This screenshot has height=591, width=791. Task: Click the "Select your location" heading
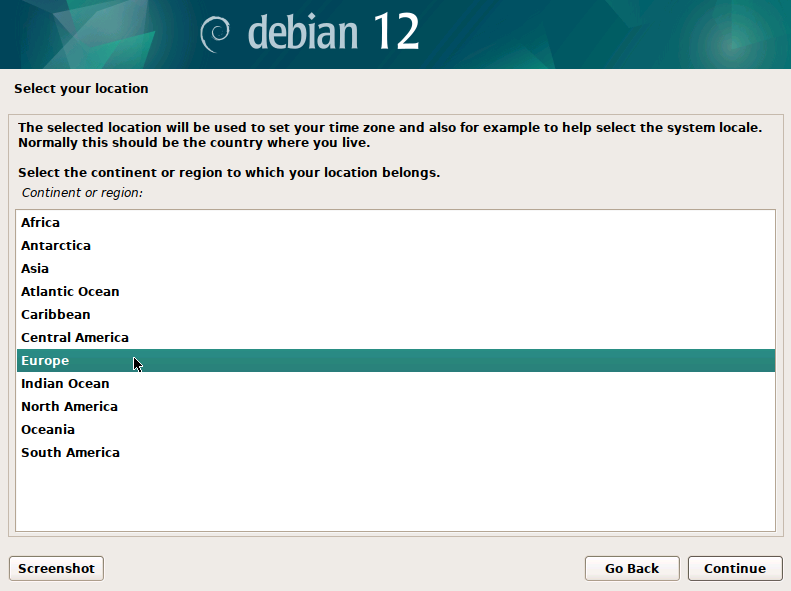[81, 88]
